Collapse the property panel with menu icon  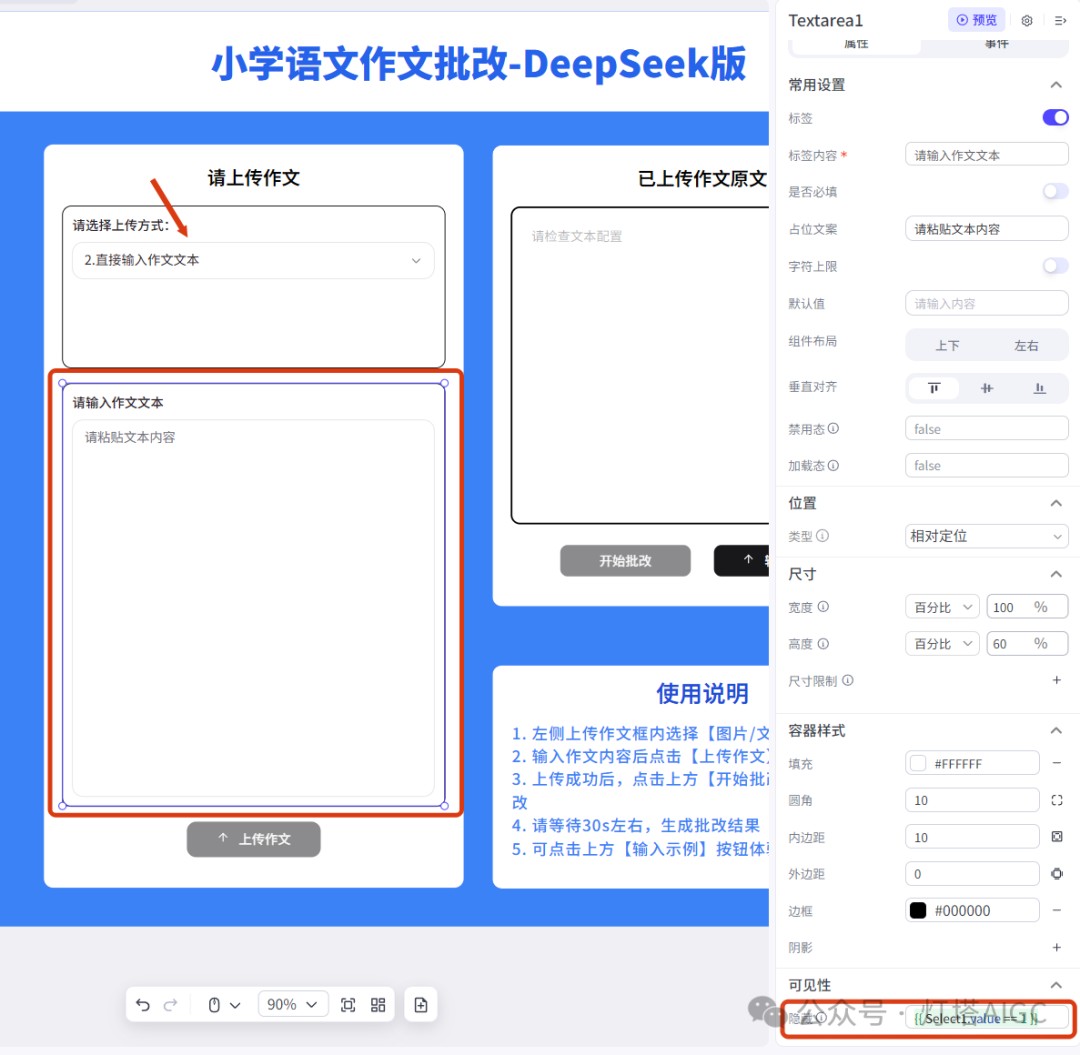1060,21
